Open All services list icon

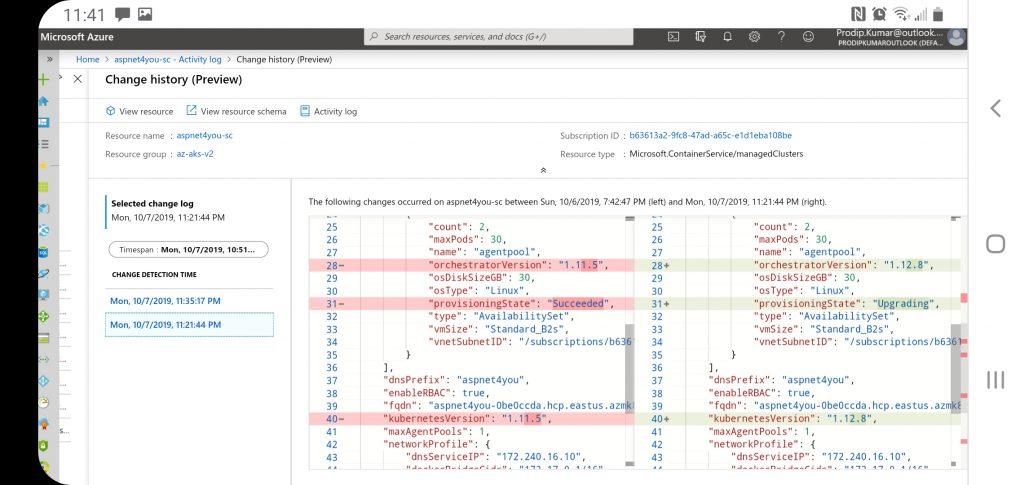click(44, 144)
